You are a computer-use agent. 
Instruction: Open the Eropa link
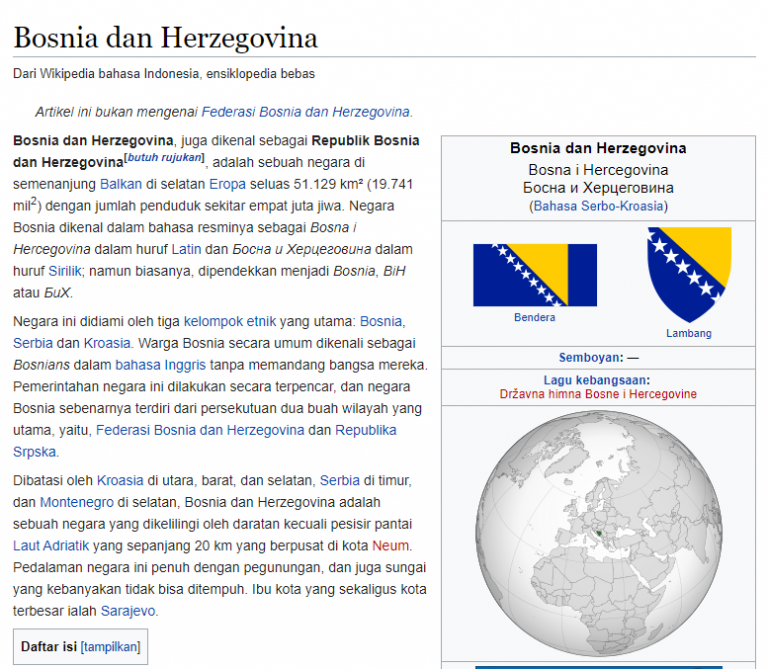[227, 184]
